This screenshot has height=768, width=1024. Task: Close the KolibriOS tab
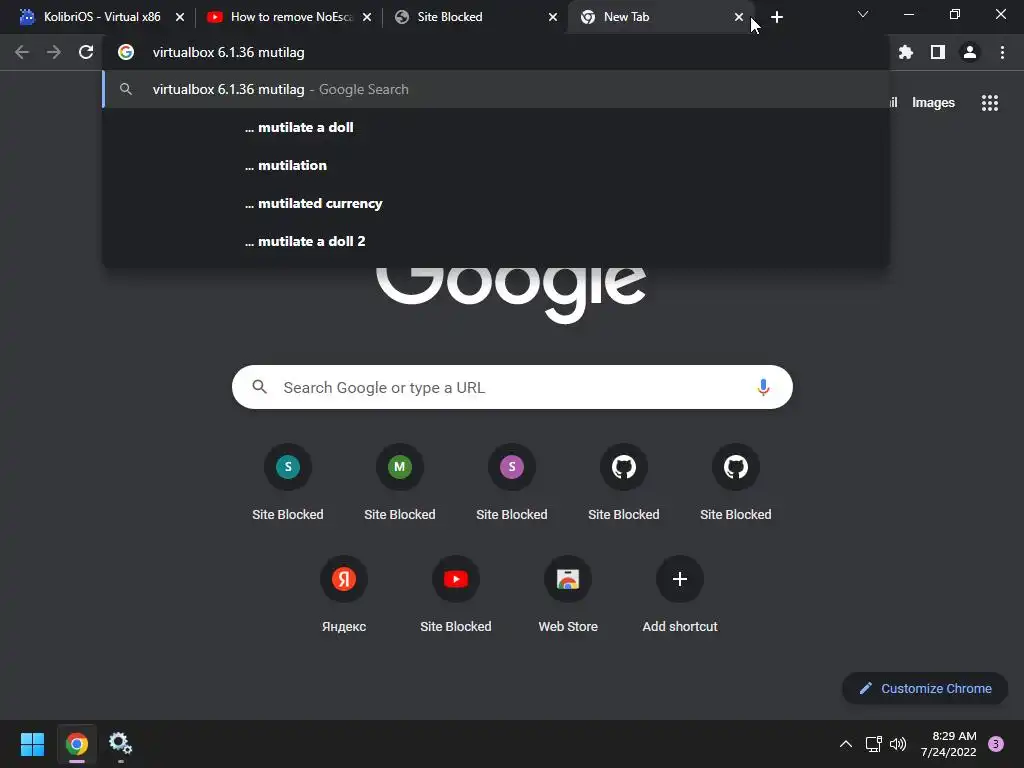click(180, 17)
